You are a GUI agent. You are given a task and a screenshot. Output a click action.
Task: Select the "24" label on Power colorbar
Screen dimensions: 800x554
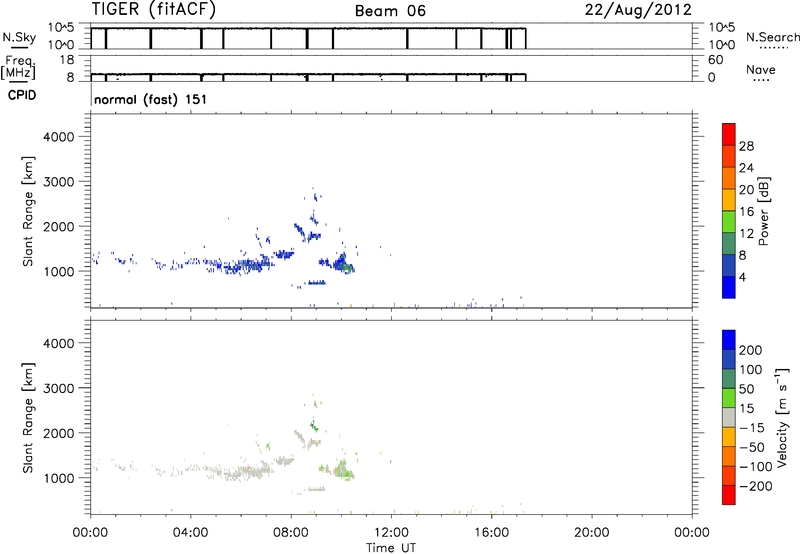point(746,168)
